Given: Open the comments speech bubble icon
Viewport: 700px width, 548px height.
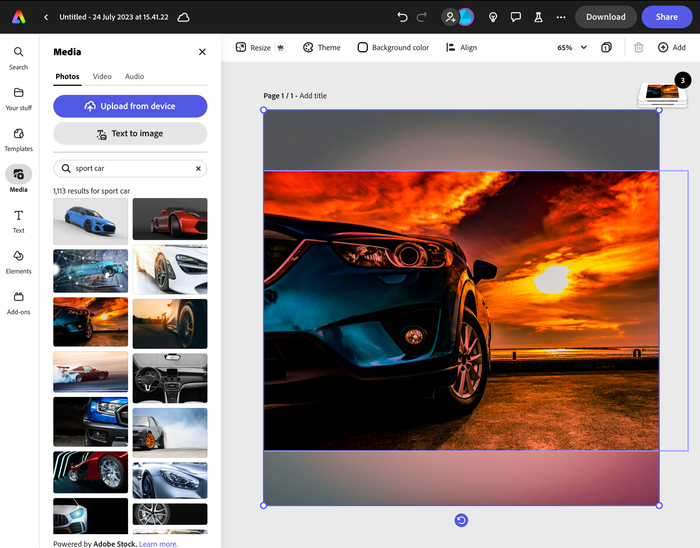Looking at the screenshot, I should 516,17.
